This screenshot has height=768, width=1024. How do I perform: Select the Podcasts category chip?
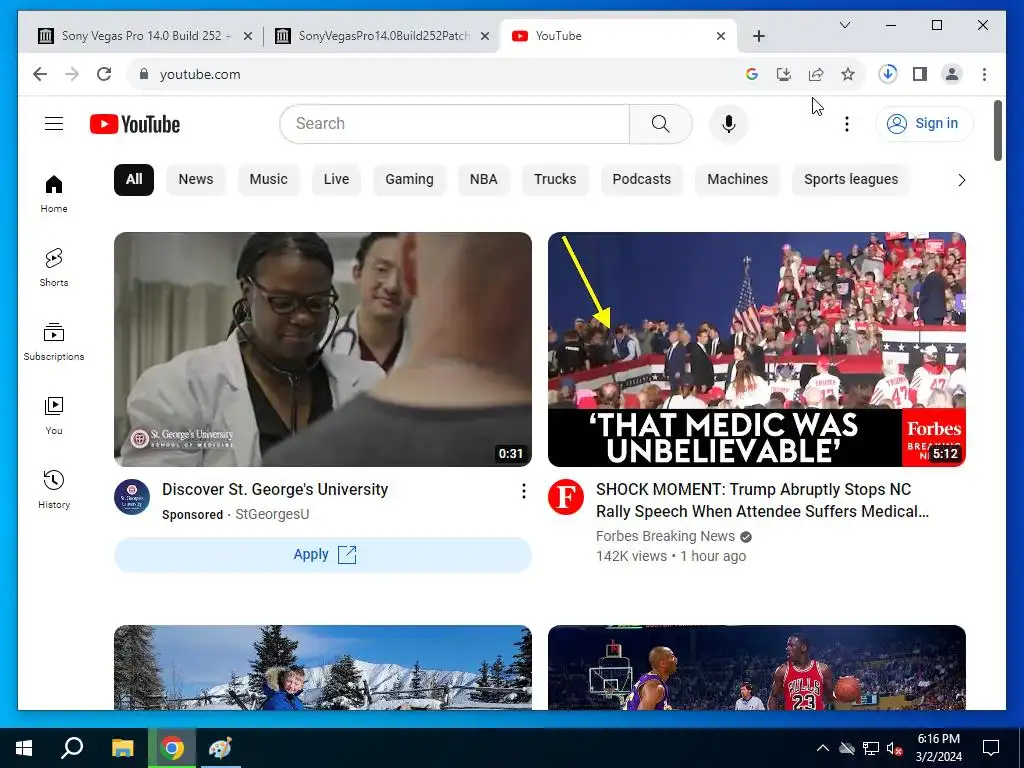coord(642,180)
